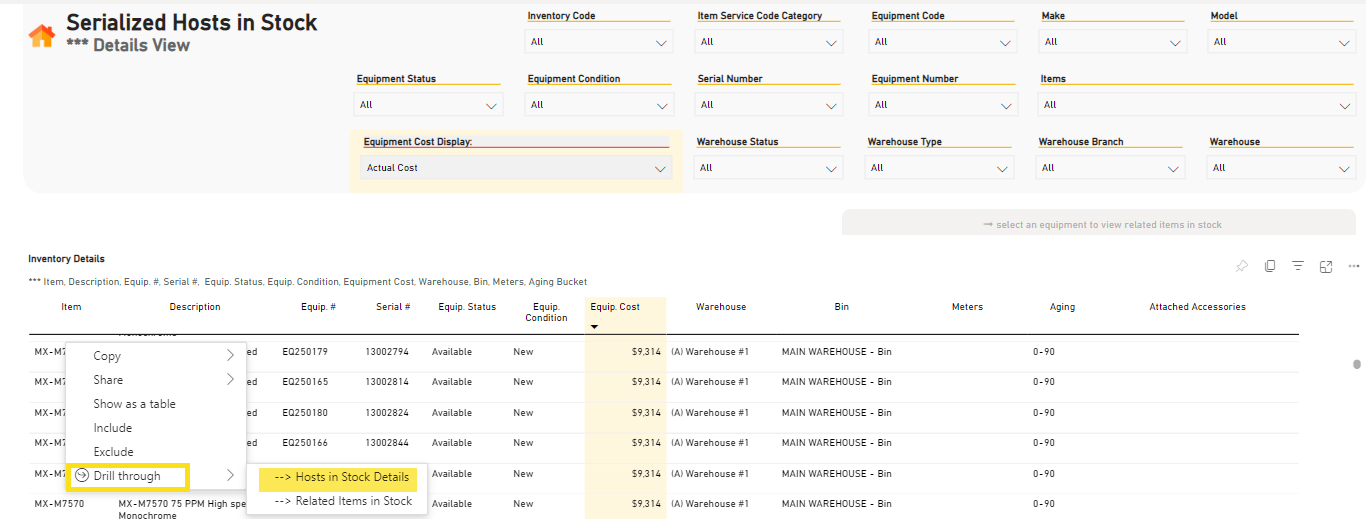Viewport: 1366px width, 519px height.
Task: Open the Warehouse Branch dropdown
Action: point(1112,168)
